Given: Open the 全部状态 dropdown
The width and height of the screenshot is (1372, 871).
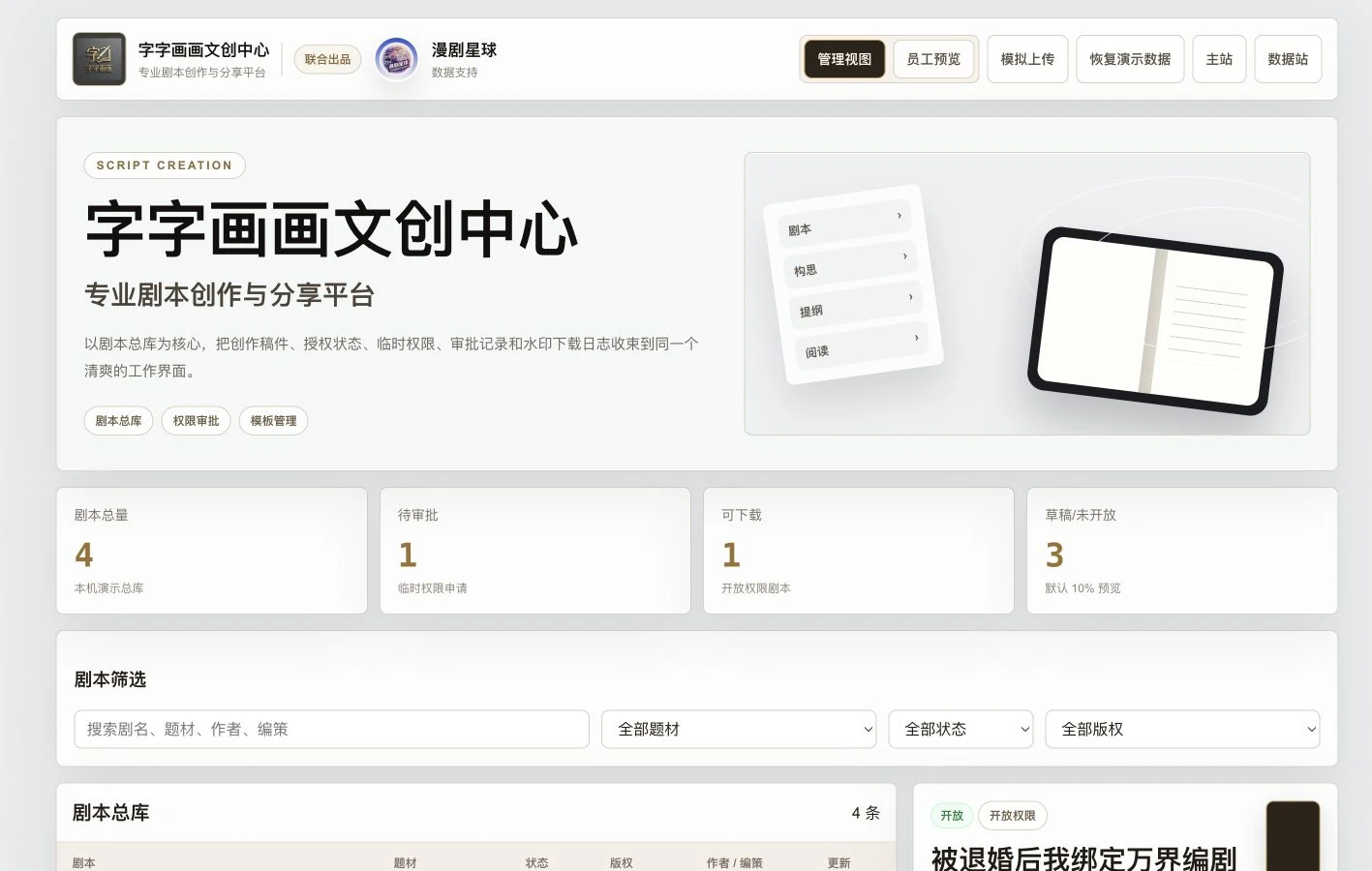Looking at the screenshot, I should 961,730.
